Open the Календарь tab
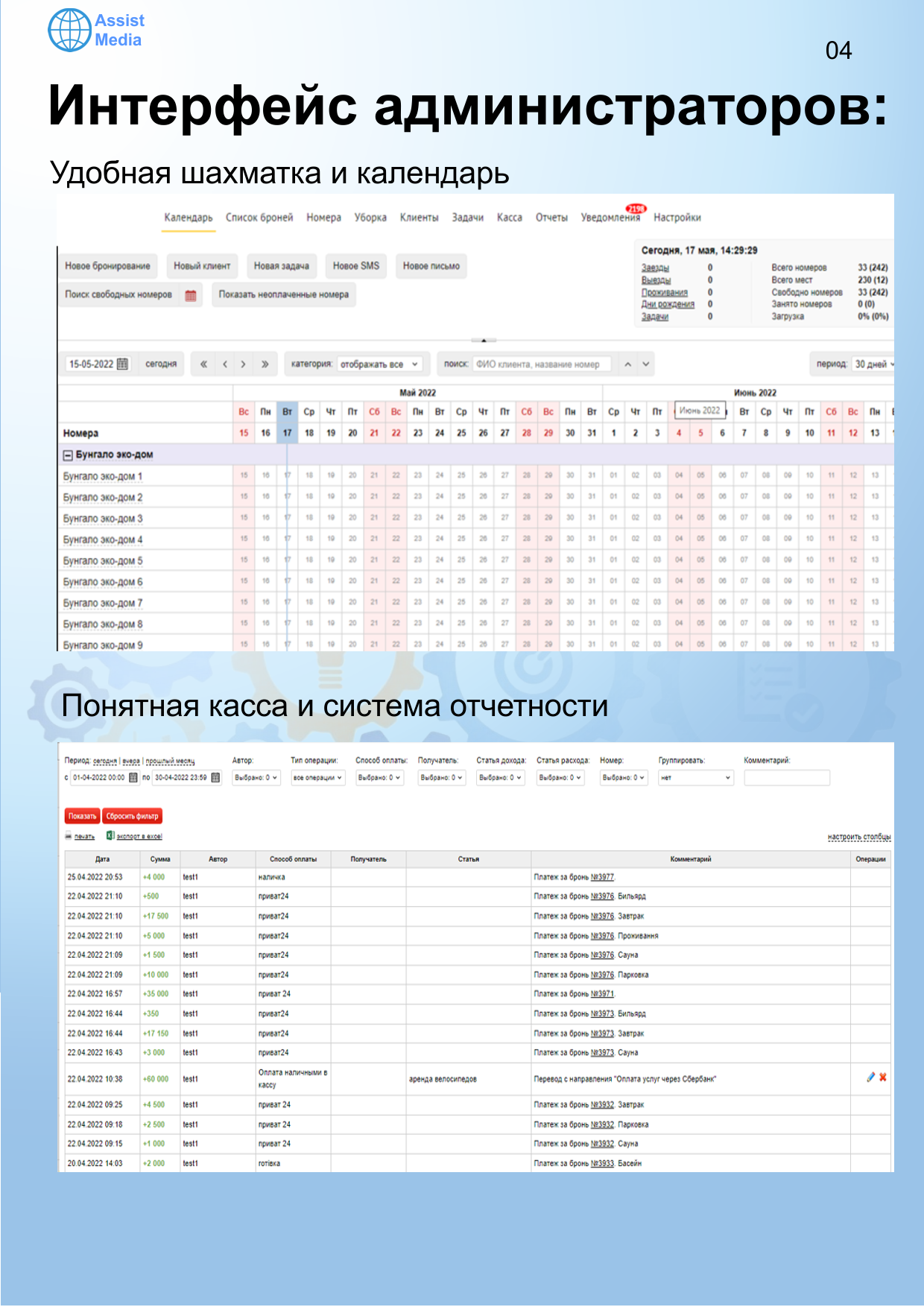The height and width of the screenshot is (1307, 924). click(189, 218)
